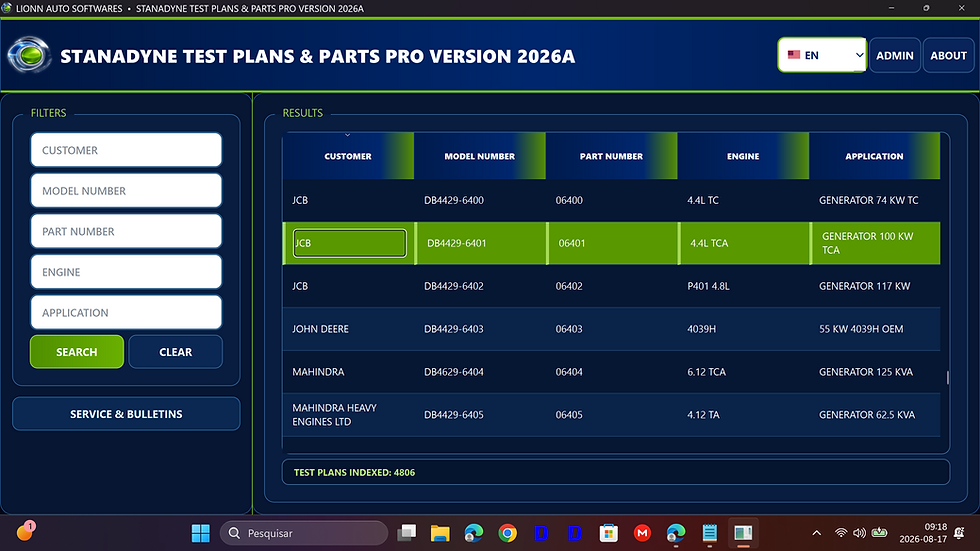The height and width of the screenshot is (551, 980).
Task: Focus the CUSTOMER filter field
Action: coord(126,150)
